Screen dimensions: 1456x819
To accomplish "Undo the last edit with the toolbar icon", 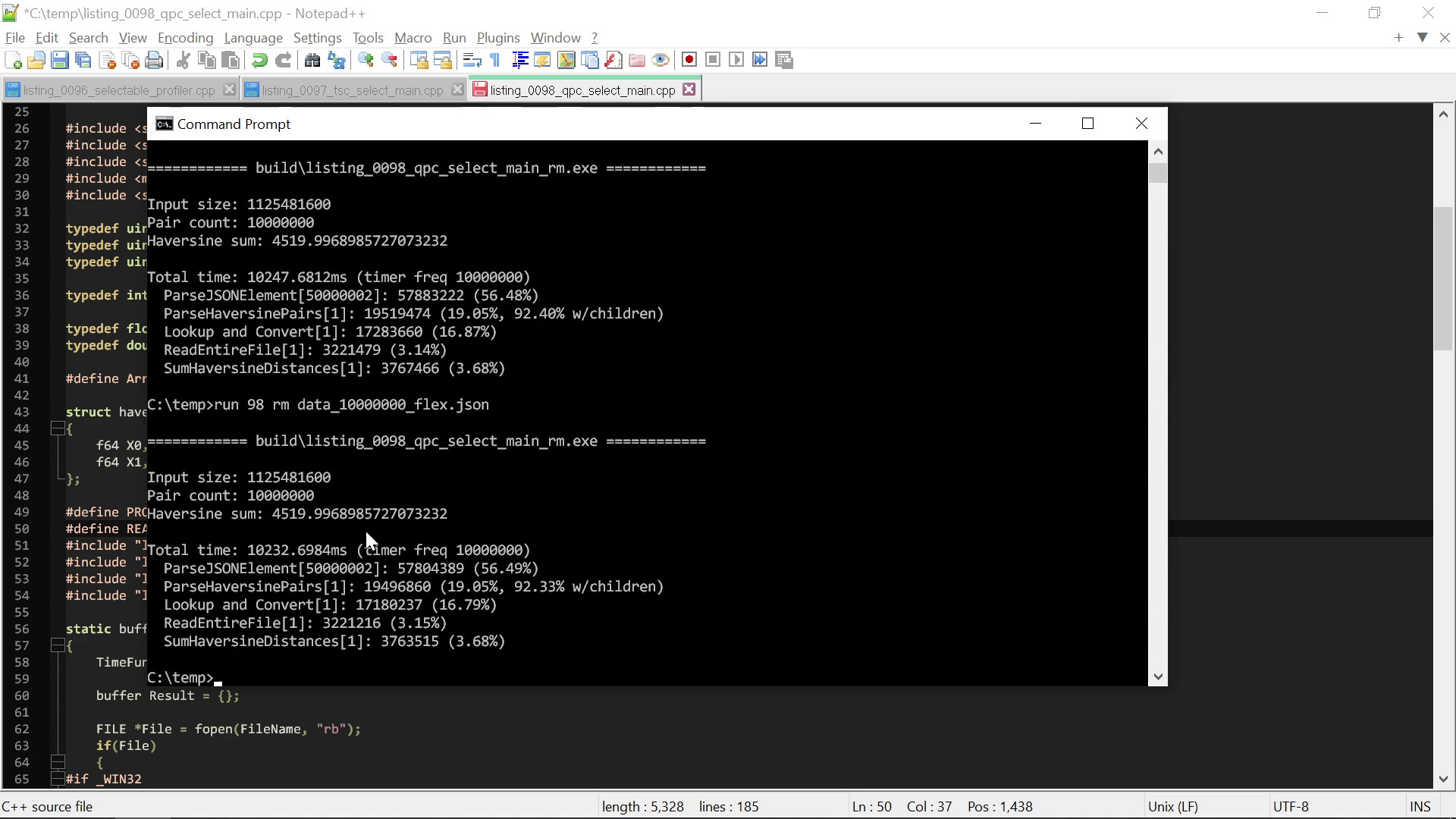I will tap(259, 60).
